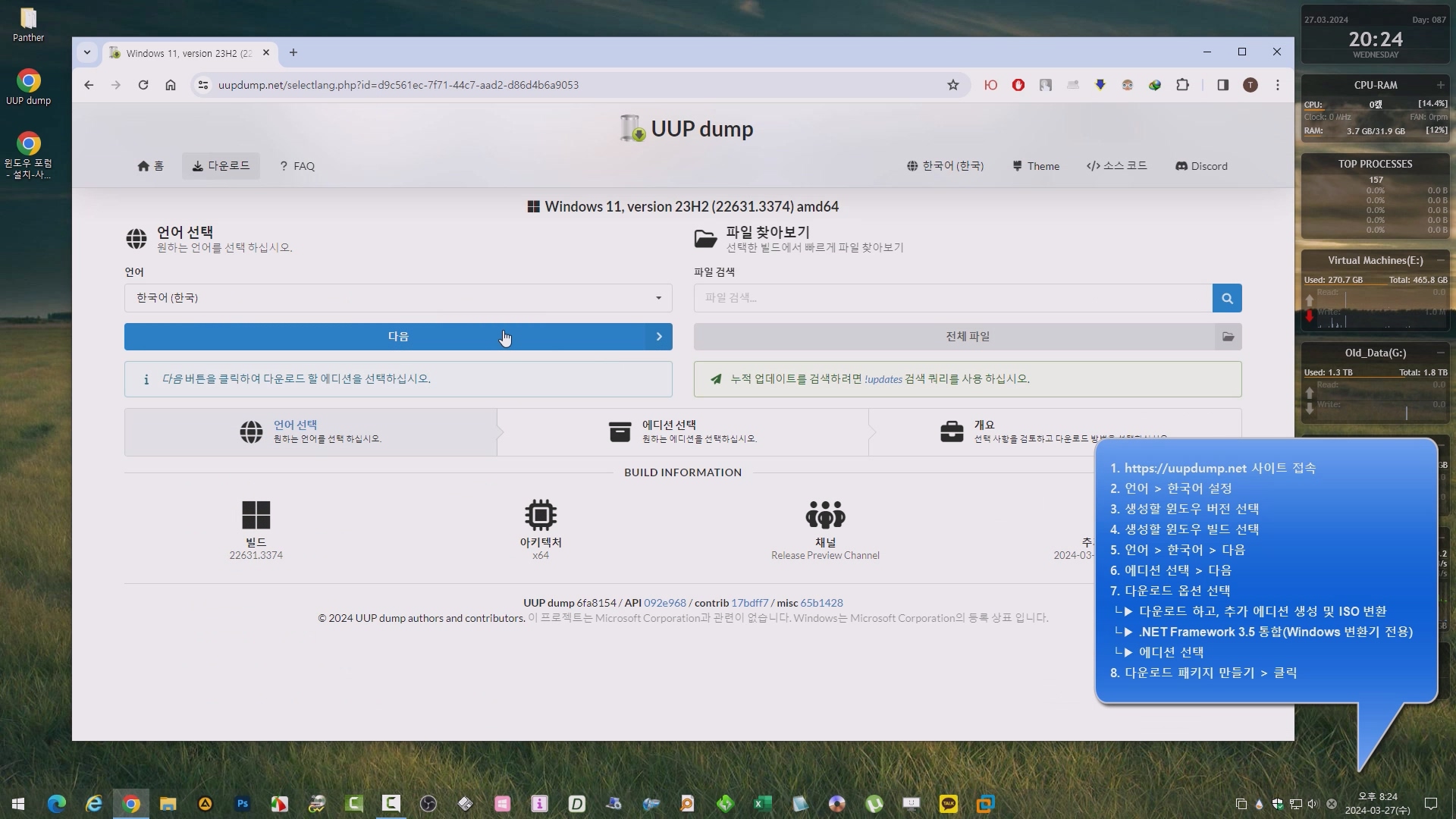The image size is (1456, 819).
Task: Open KakaoTalk from taskbar
Action: (x=949, y=804)
